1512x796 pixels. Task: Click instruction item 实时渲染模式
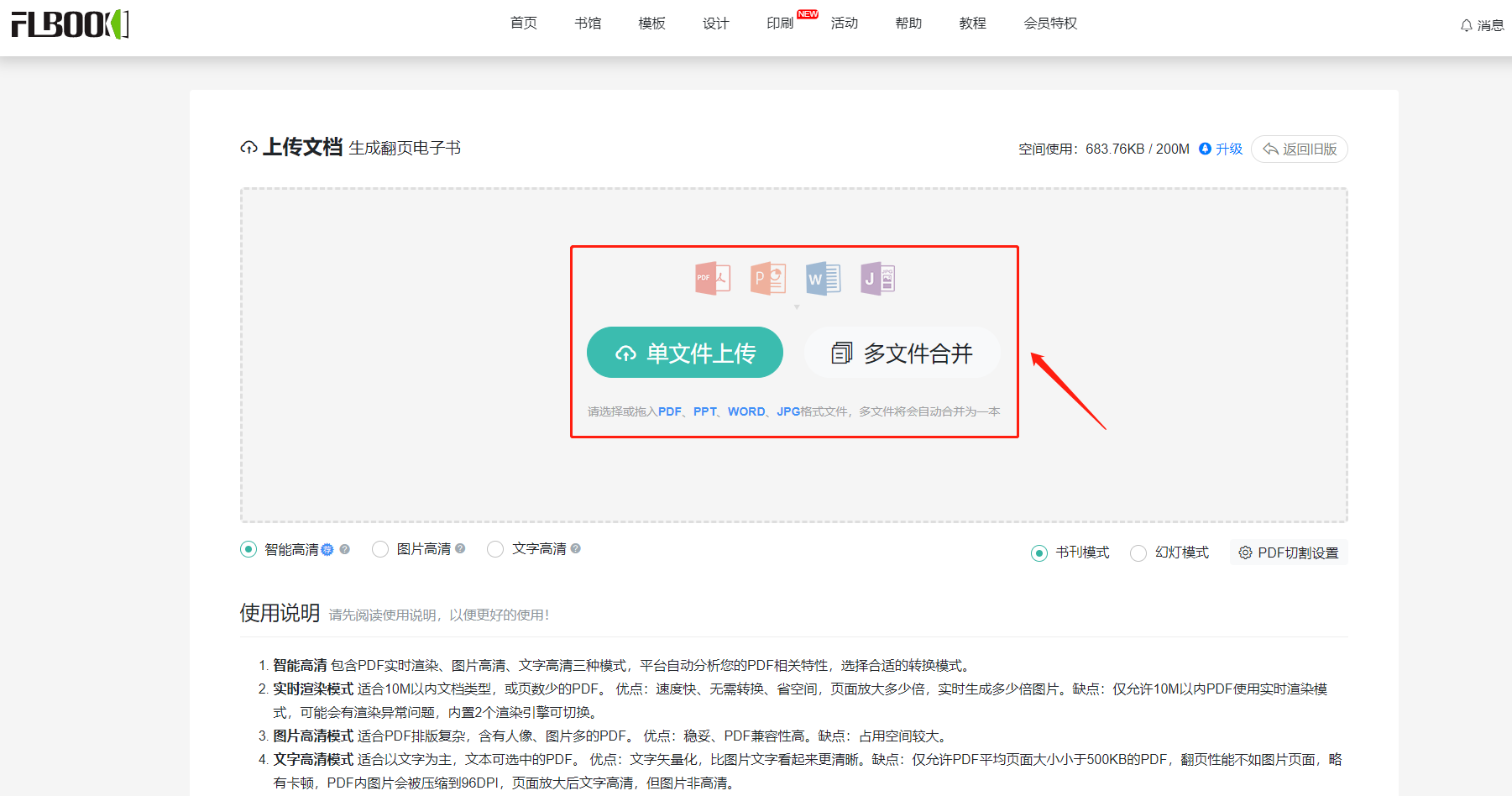coord(313,689)
